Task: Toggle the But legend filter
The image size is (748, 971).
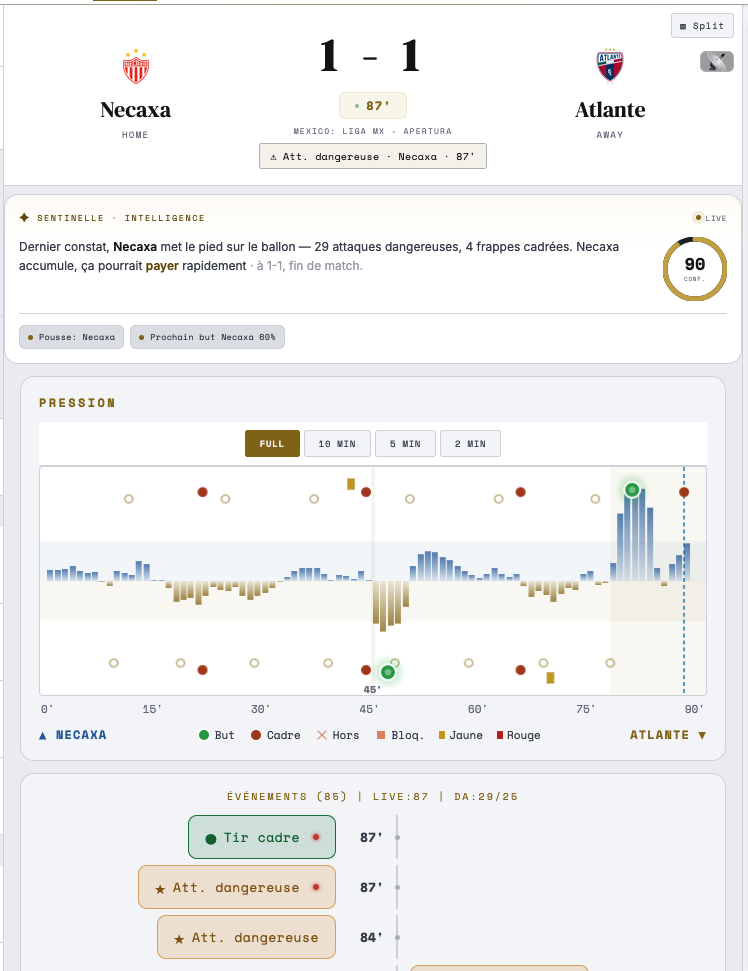Action: (x=217, y=735)
